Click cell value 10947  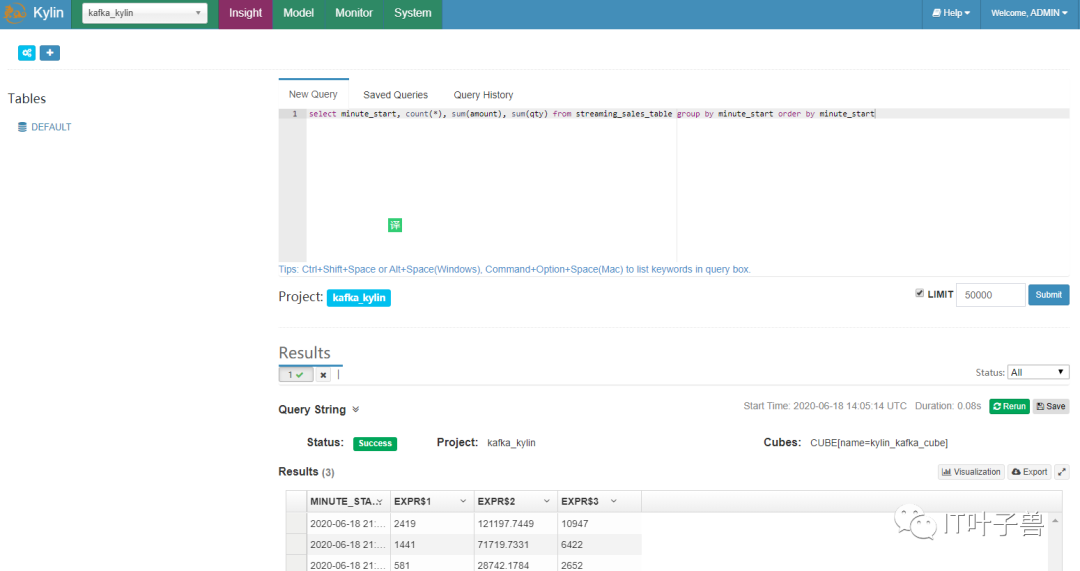tap(574, 524)
